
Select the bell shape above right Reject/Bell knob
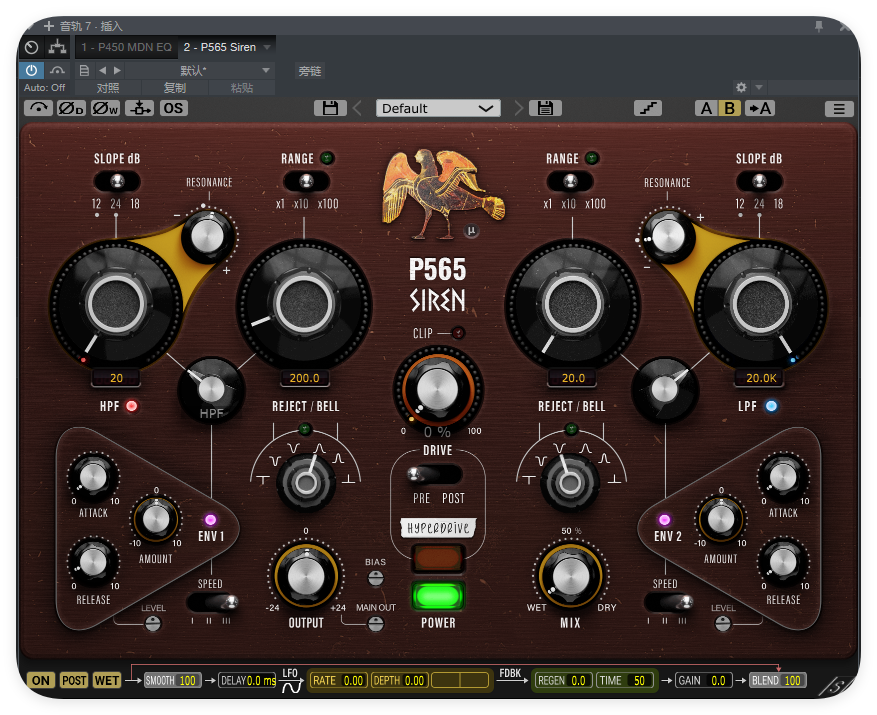coord(585,448)
